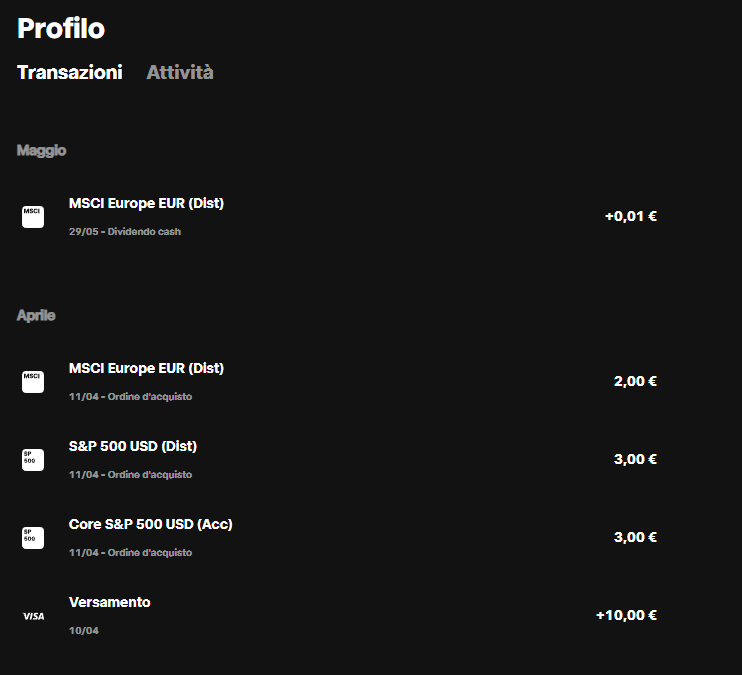Open the Transazioni tab
Viewport: 742px width, 675px height.
70,72
